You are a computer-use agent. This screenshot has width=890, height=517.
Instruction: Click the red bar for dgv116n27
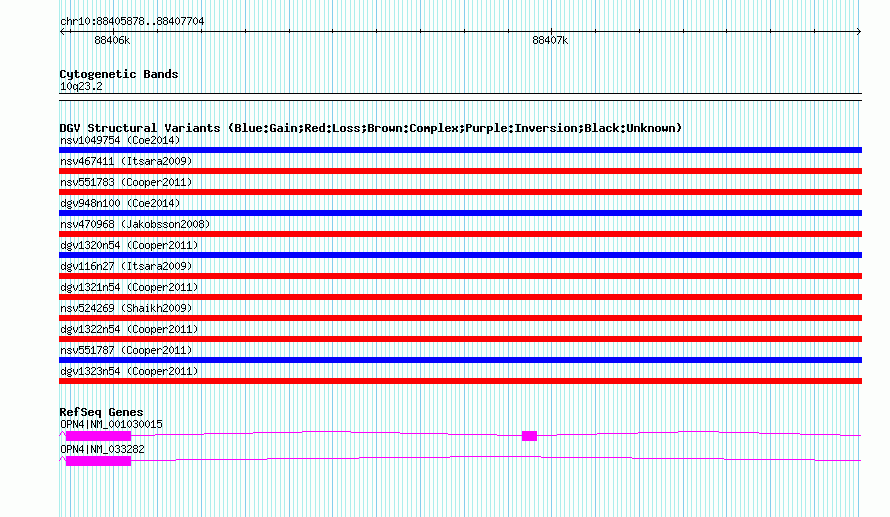tap(460, 276)
